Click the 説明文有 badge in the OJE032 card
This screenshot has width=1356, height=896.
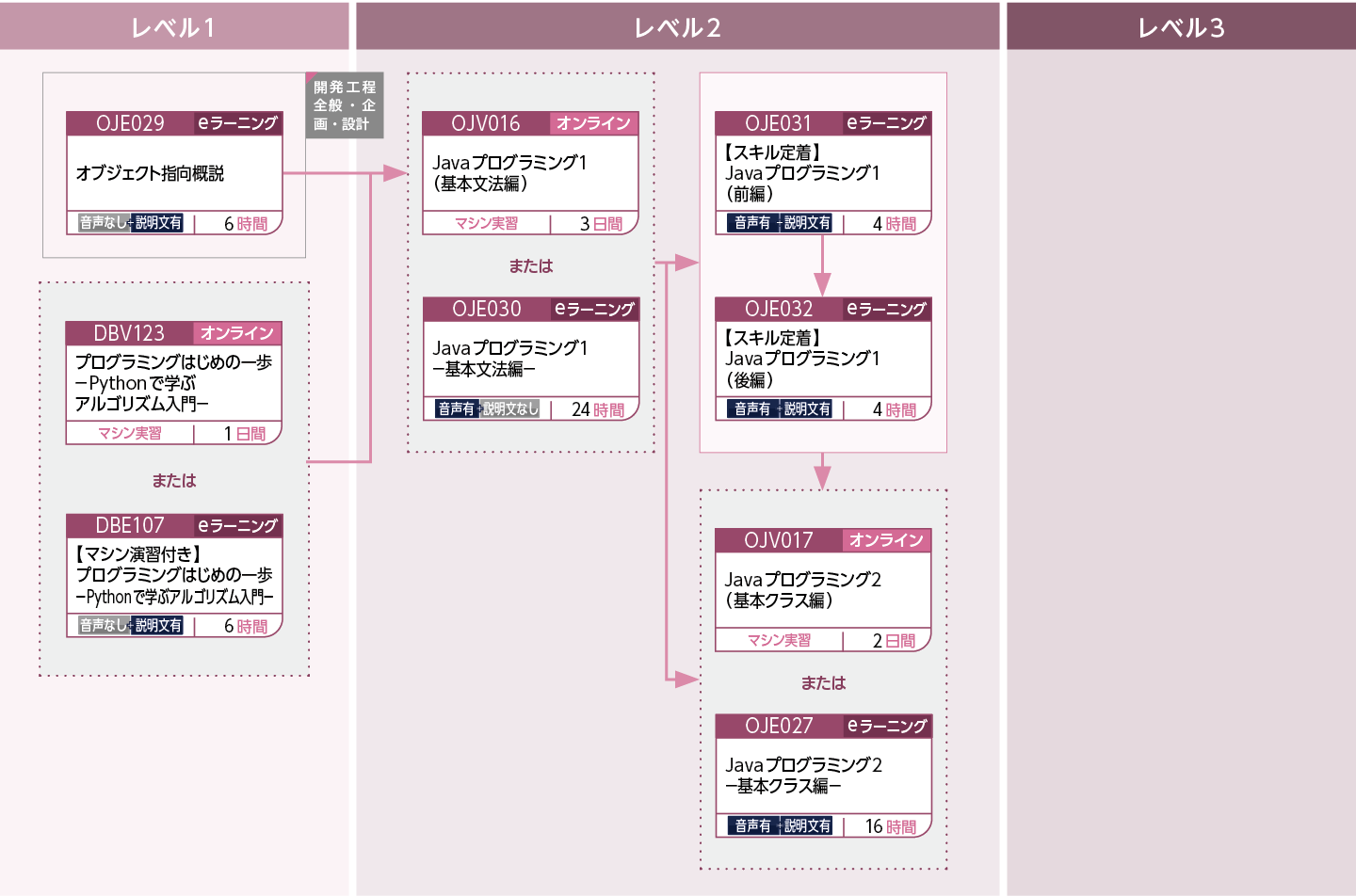[x=807, y=408]
